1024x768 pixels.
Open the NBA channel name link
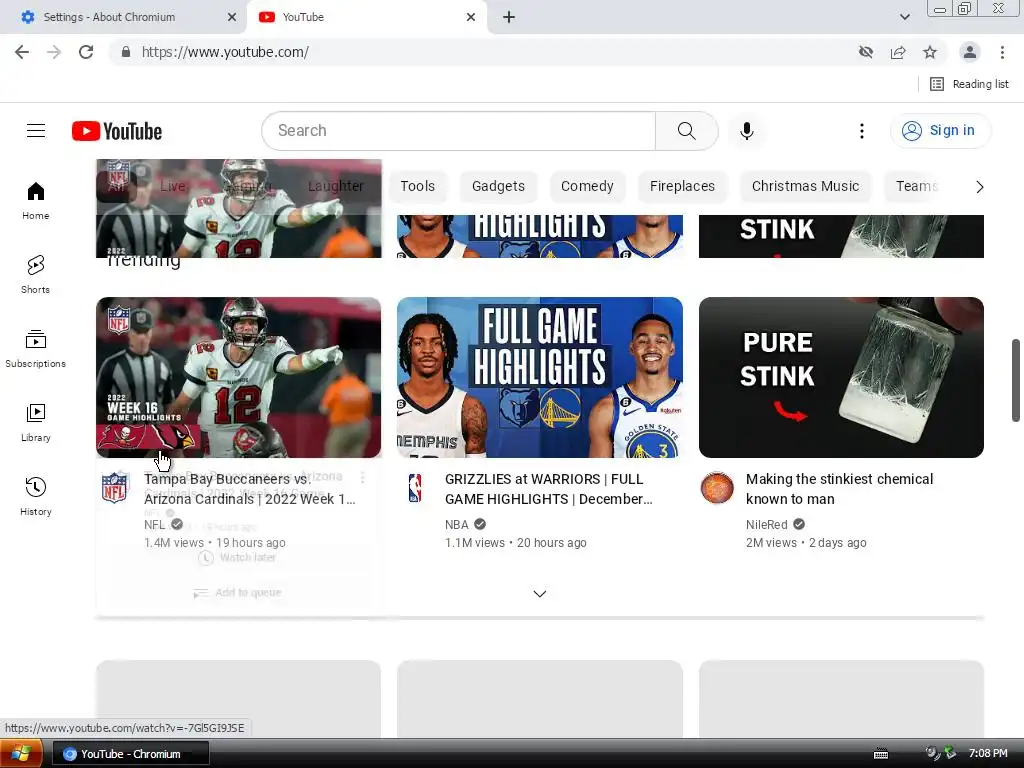click(456, 524)
